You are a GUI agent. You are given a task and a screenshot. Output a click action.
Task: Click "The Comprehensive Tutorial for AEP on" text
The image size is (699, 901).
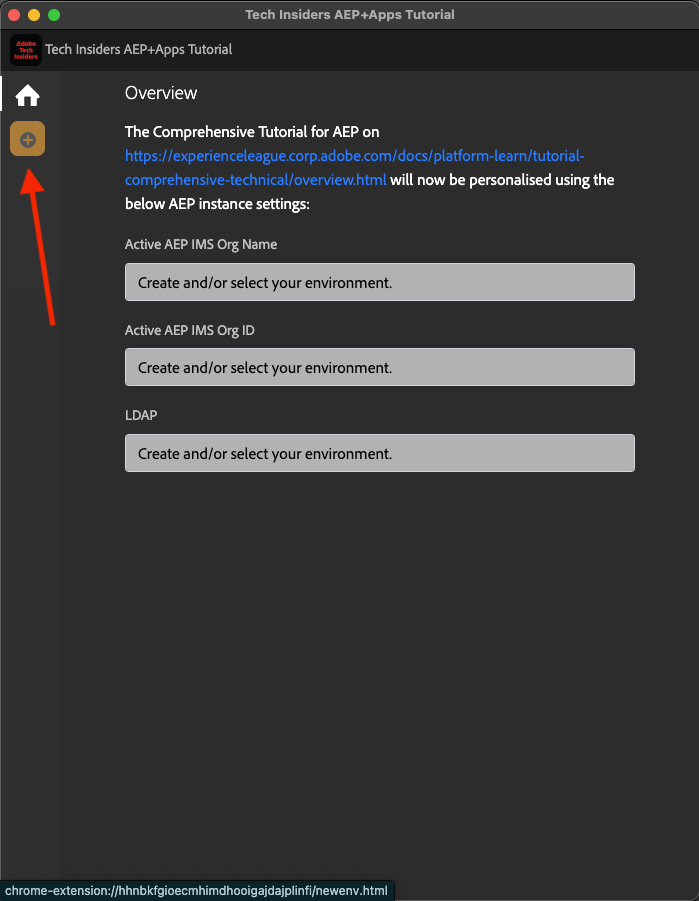tap(252, 132)
